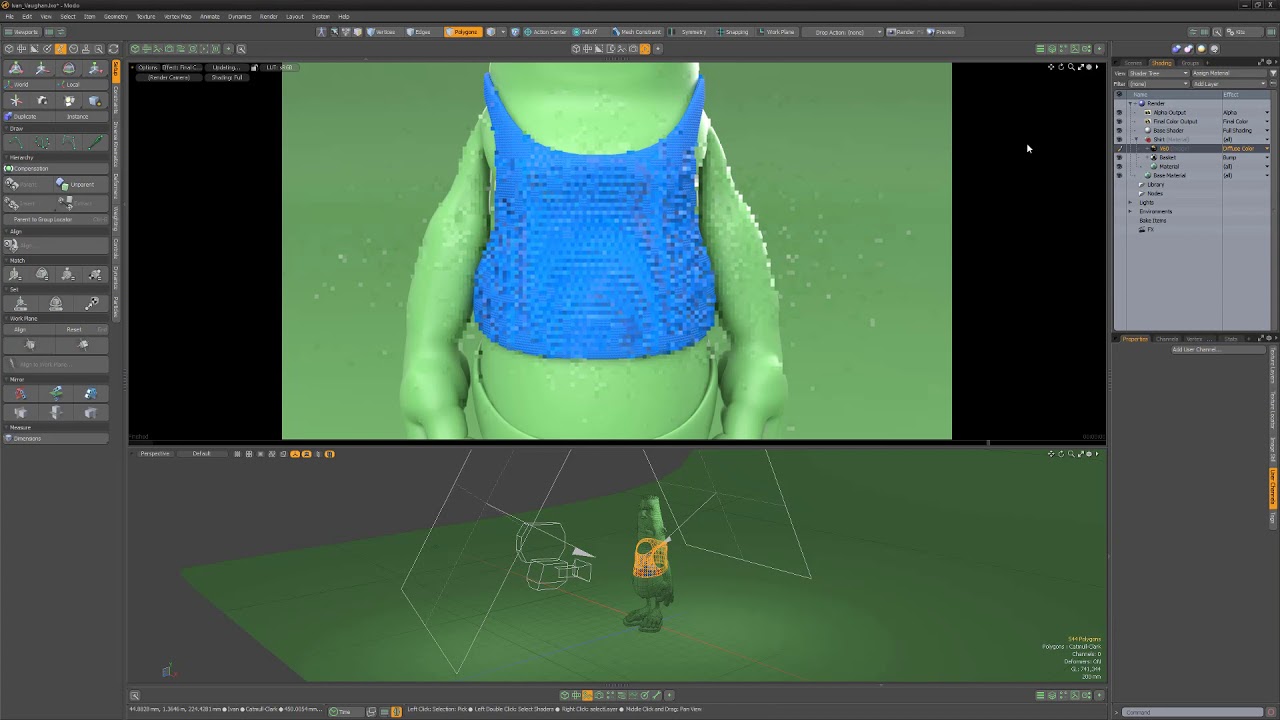Select the (Render Camera) dropdown
The width and height of the screenshot is (1280, 720).
point(169,77)
